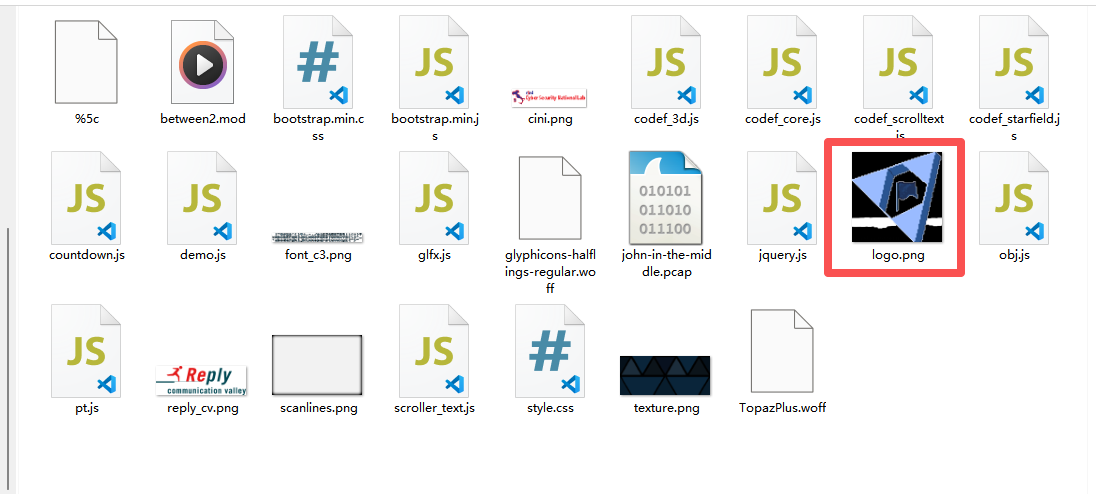Click the "bootstrap.min.js" file name label
1096x494 pixels.
pyautogui.click(x=434, y=128)
